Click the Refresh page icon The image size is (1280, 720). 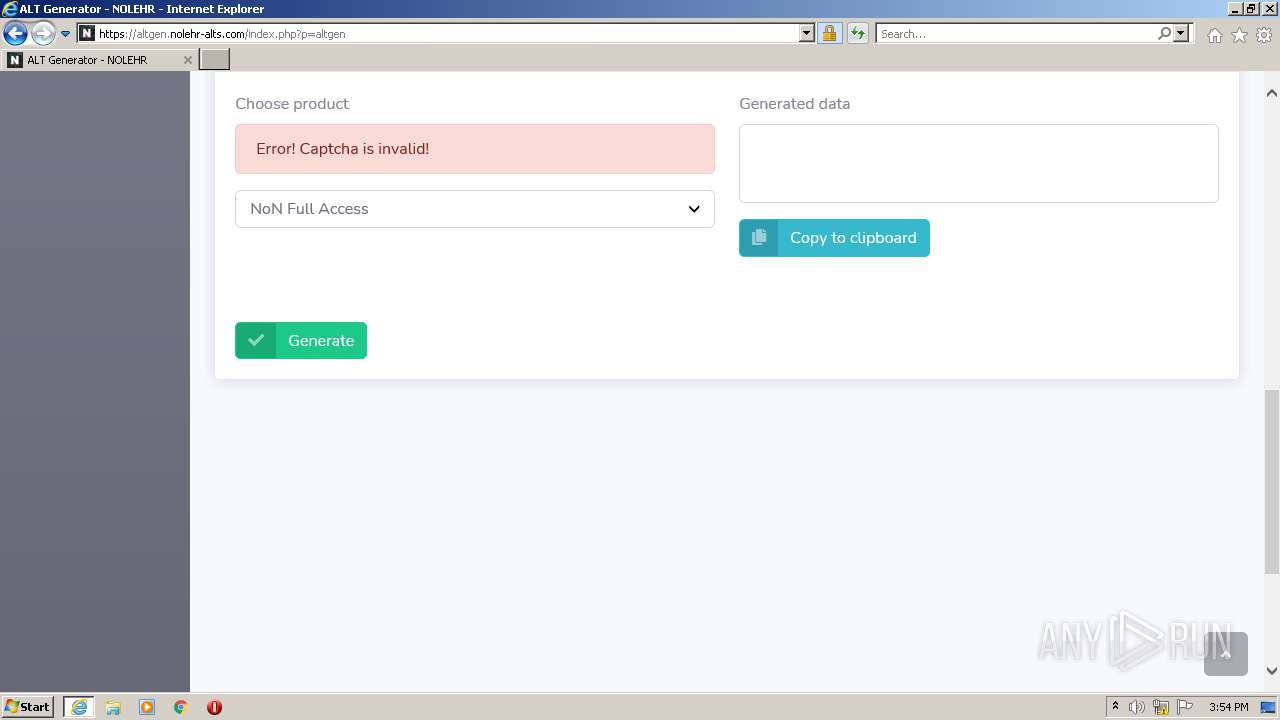coord(858,33)
